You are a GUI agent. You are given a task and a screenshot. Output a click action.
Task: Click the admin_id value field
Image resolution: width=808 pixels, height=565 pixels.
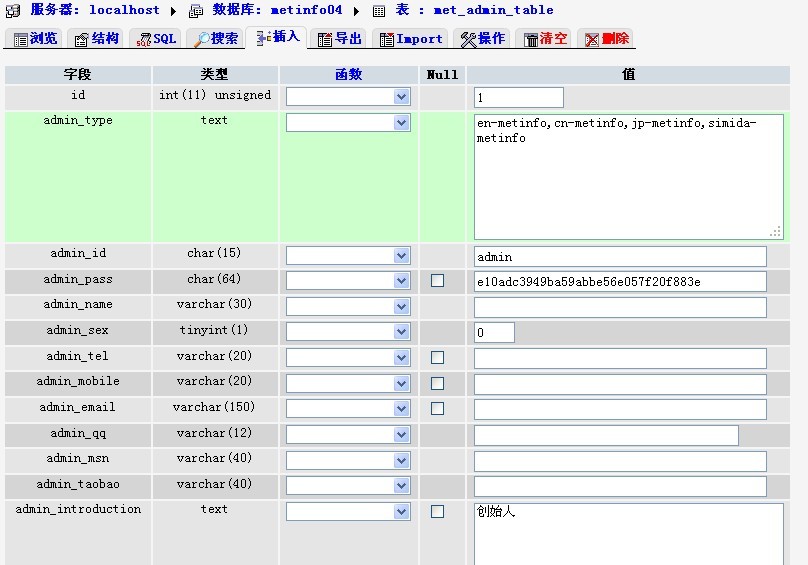(620, 256)
